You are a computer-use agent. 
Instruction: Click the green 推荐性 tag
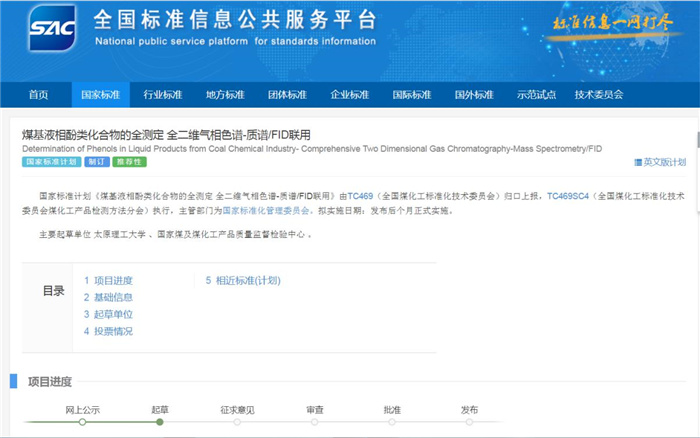pos(130,161)
